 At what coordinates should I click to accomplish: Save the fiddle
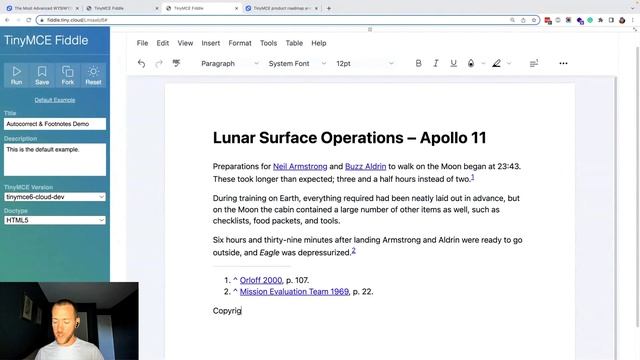(x=42, y=75)
